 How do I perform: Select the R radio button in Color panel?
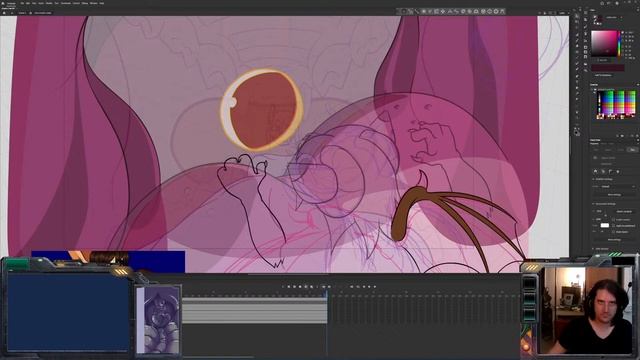622,47
